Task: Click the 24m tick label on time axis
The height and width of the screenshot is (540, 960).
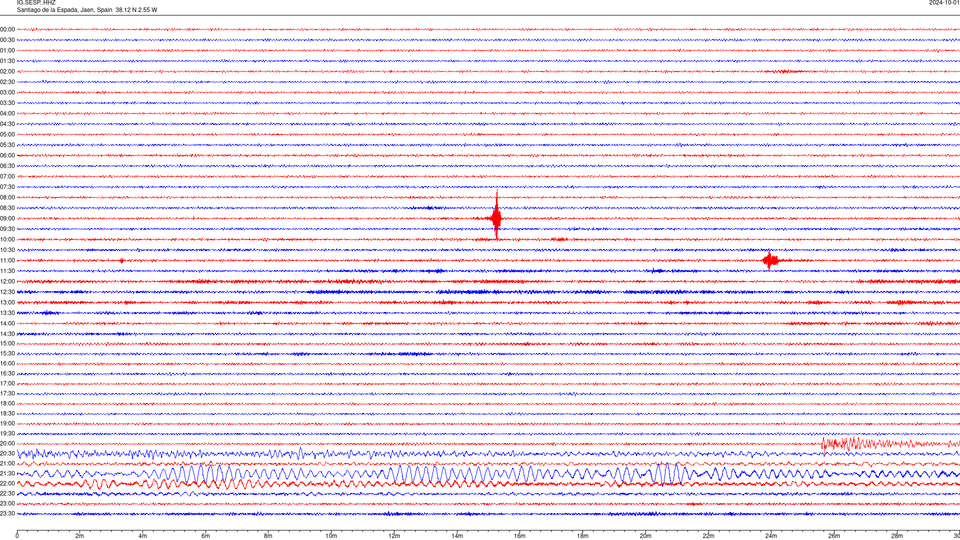Action: (x=771, y=536)
